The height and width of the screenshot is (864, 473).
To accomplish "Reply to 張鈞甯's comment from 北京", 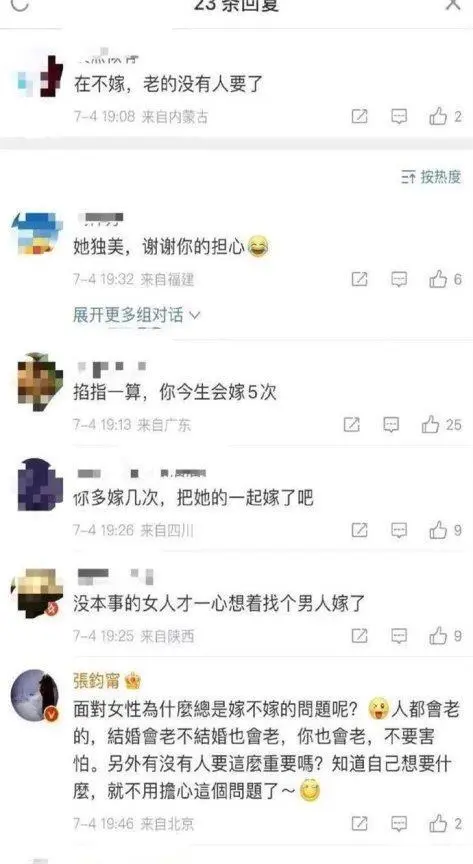I will pos(399,824).
